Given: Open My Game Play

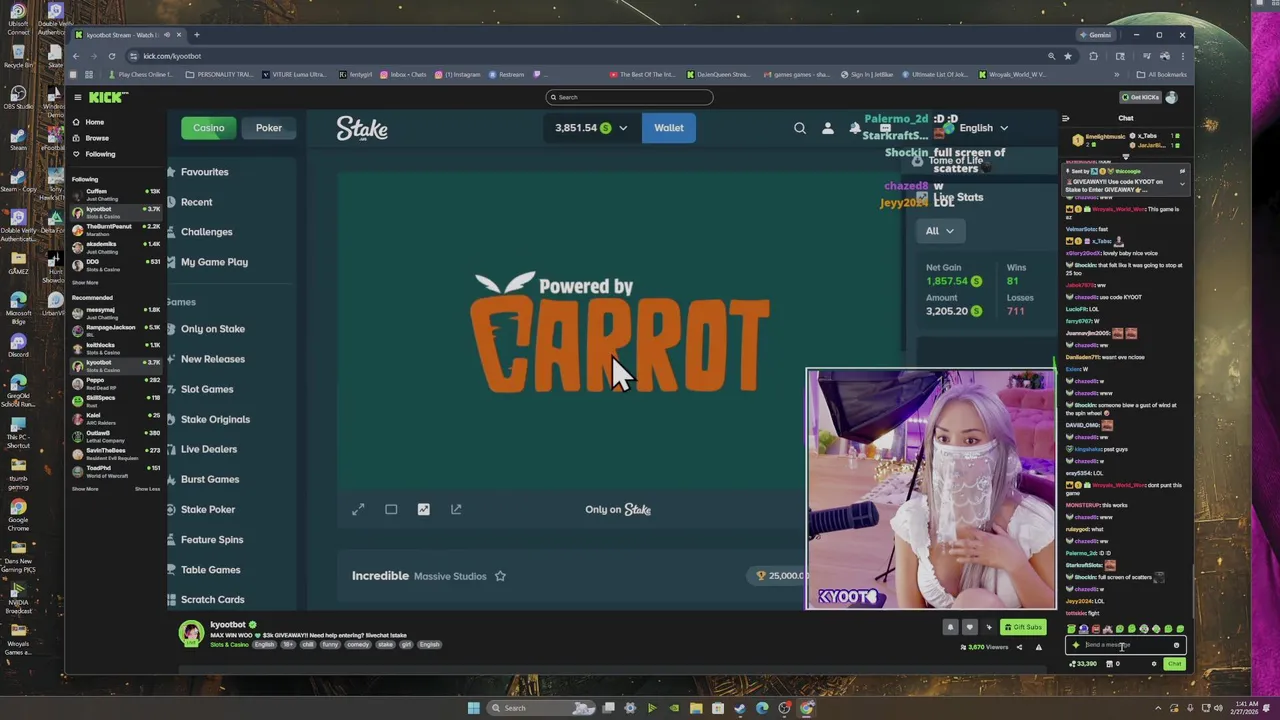Looking at the screenshot, I should point(214,262).
